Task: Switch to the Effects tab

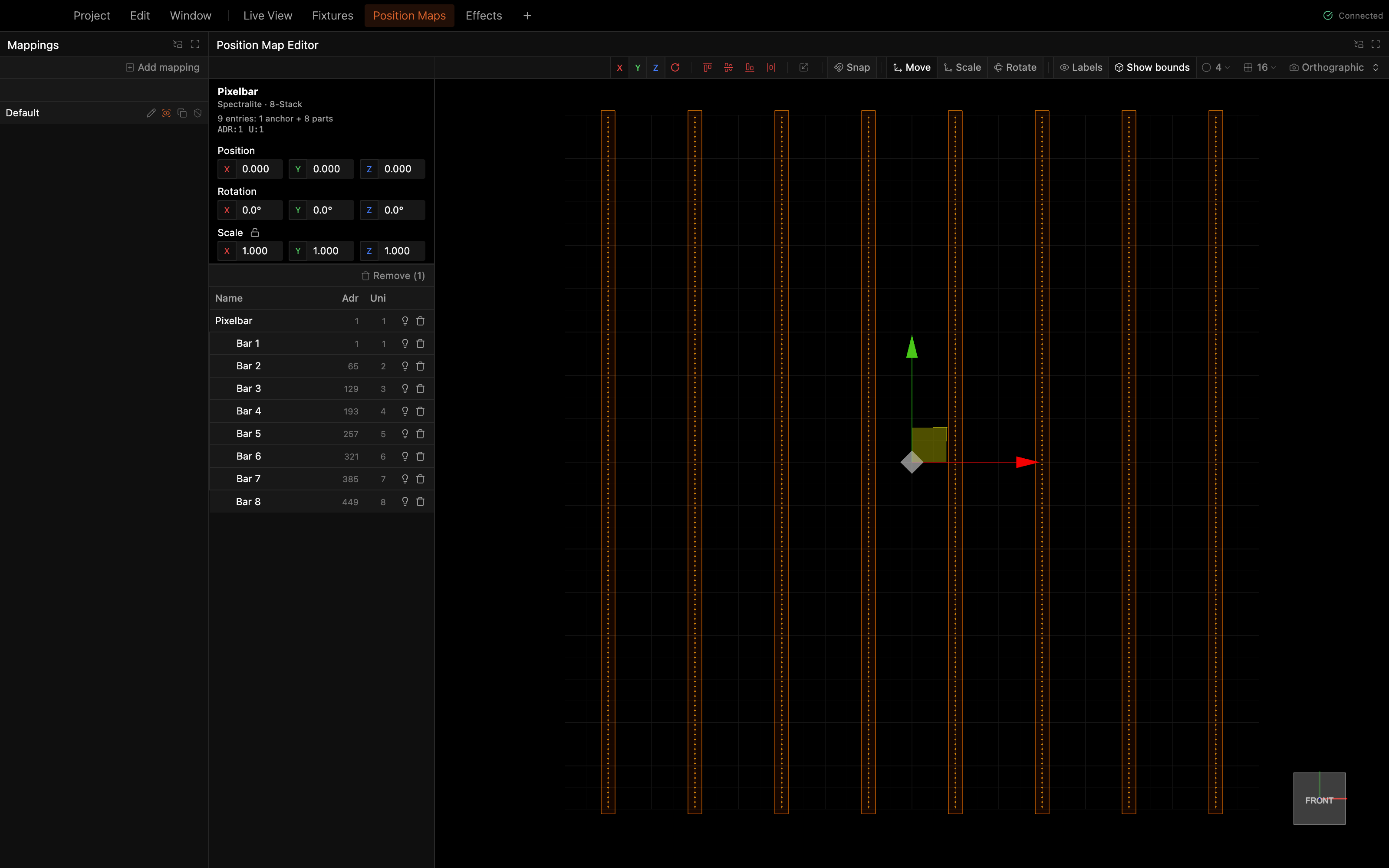Action: (483, 16)
